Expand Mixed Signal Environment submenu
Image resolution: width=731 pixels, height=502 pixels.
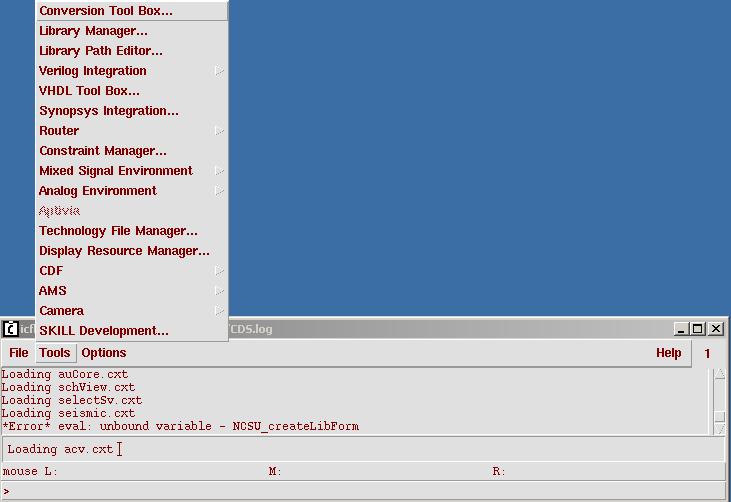pyautogui.click(x=116, y=171)
